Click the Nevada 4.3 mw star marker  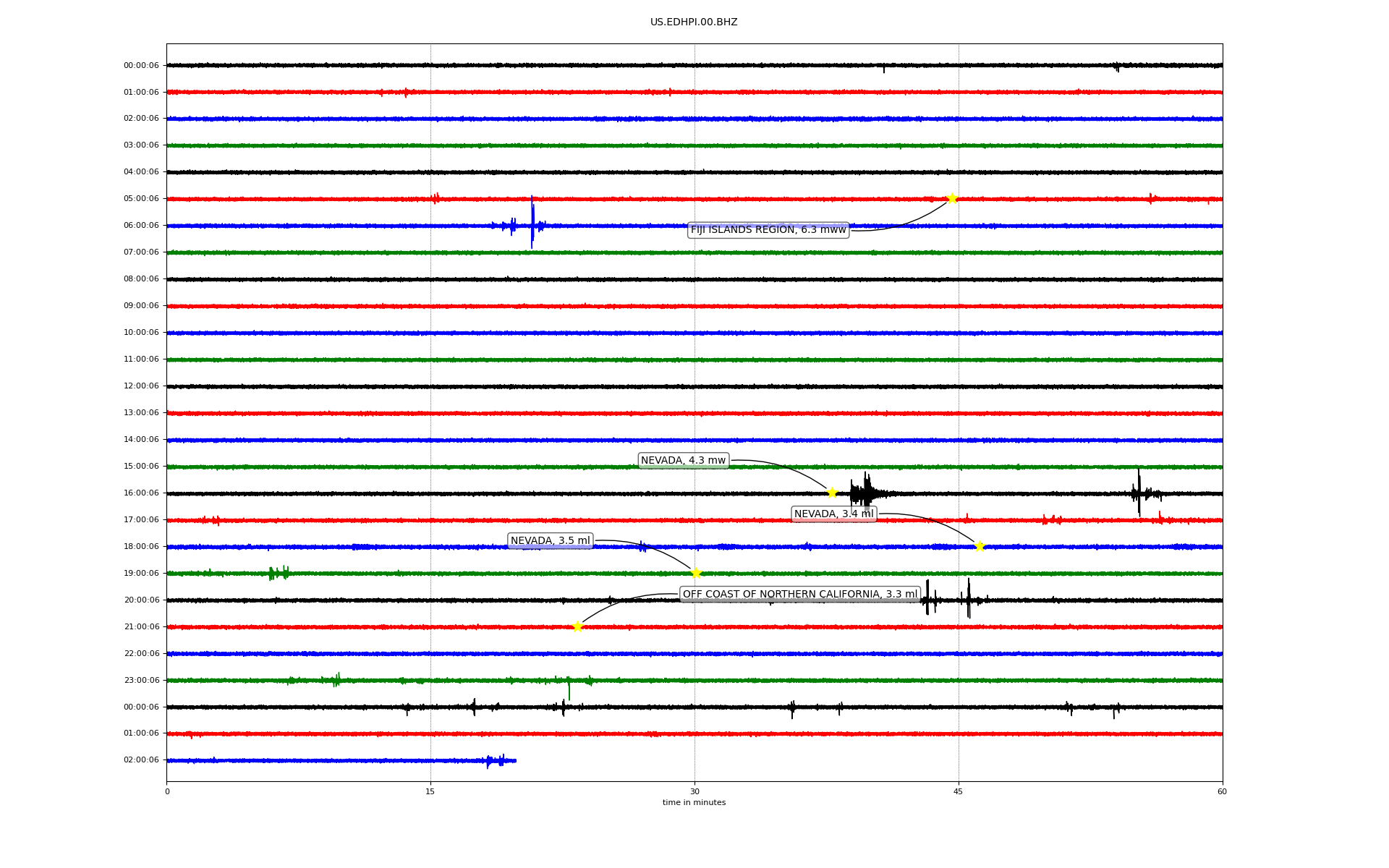click(832, 493)
